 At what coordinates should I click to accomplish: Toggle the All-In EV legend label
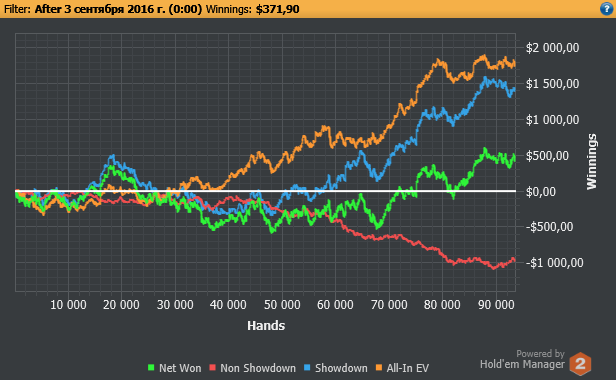pos(408,368)
